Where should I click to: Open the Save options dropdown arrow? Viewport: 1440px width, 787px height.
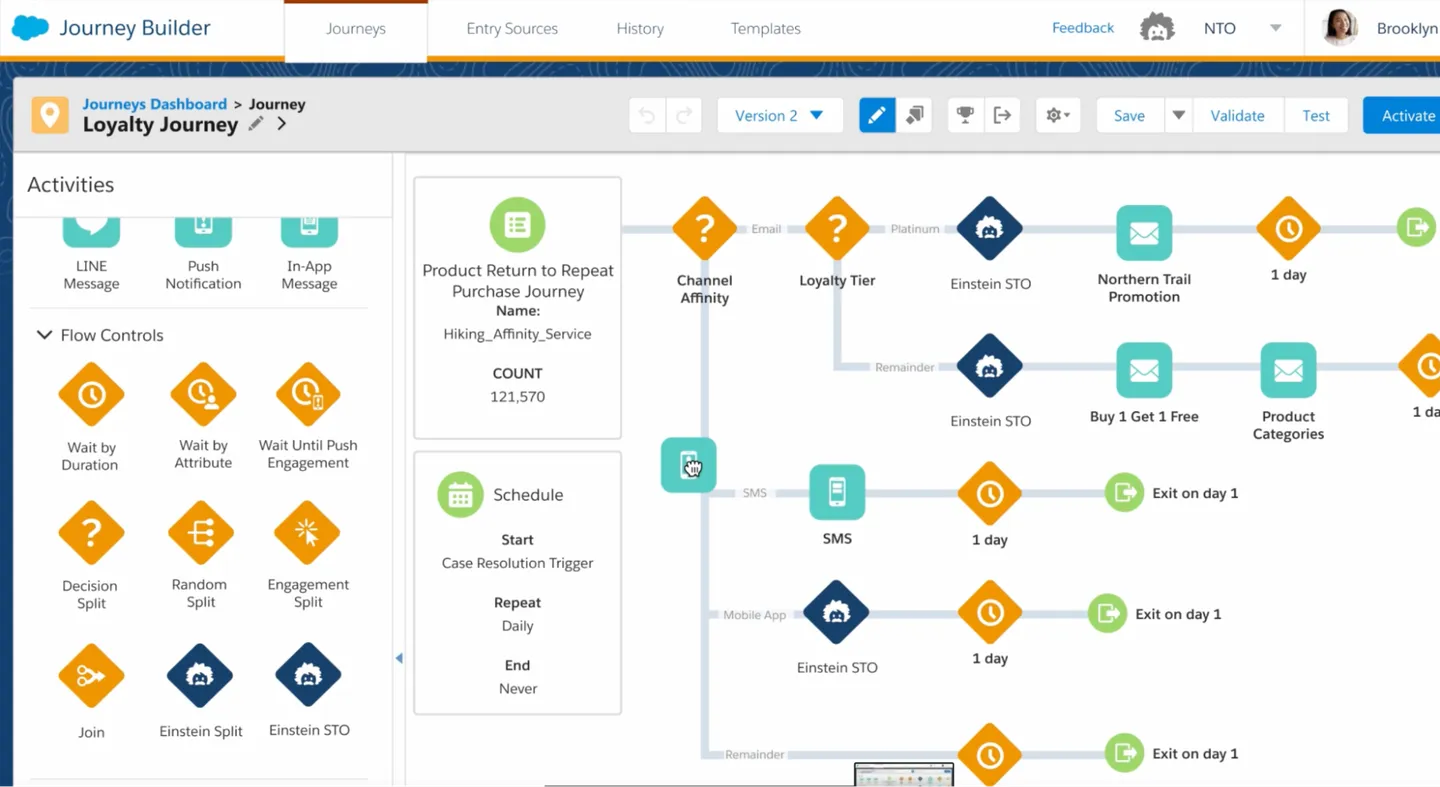pos(1179,116)
